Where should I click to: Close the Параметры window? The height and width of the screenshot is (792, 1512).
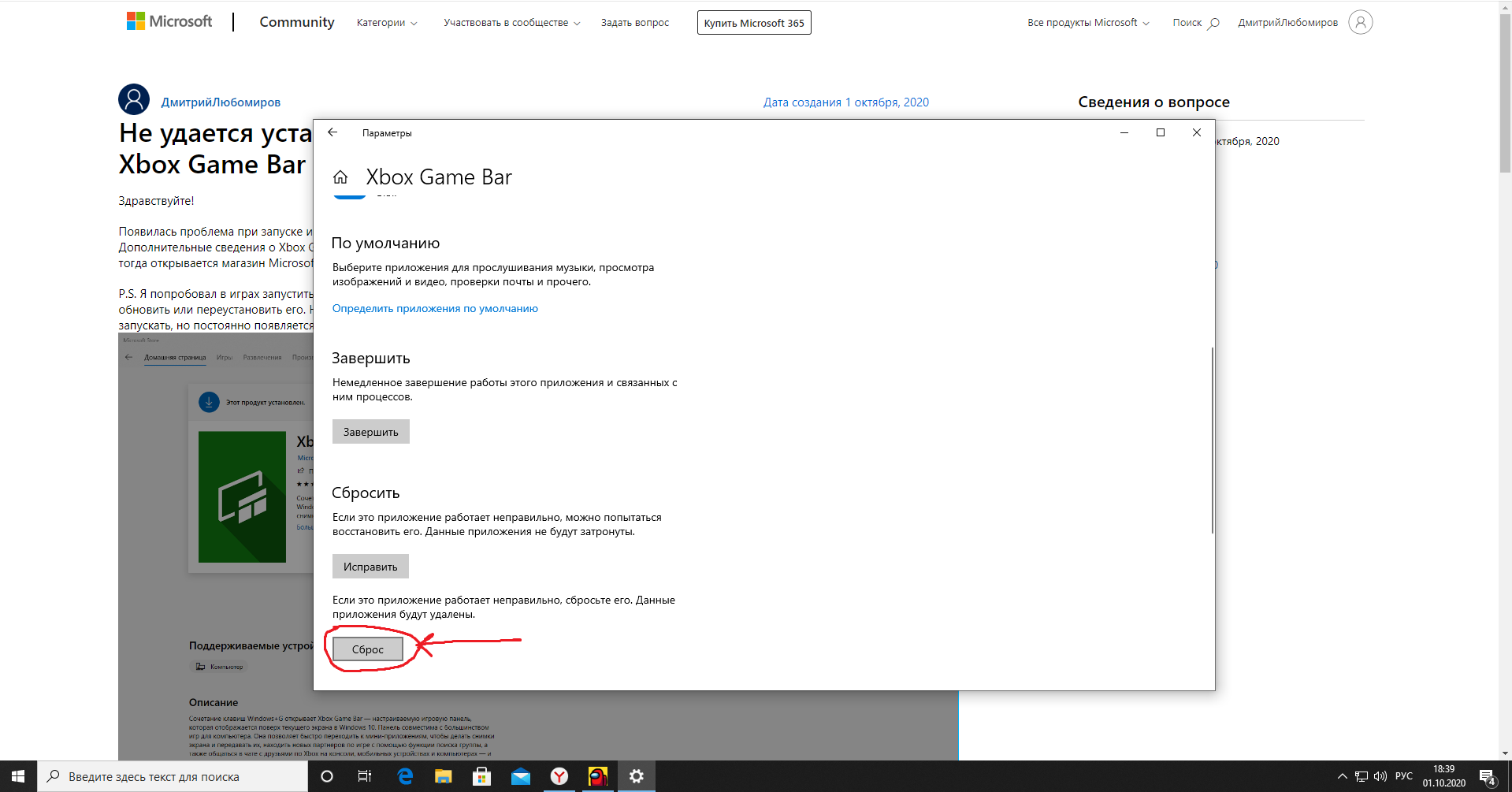coord(1197,132)
